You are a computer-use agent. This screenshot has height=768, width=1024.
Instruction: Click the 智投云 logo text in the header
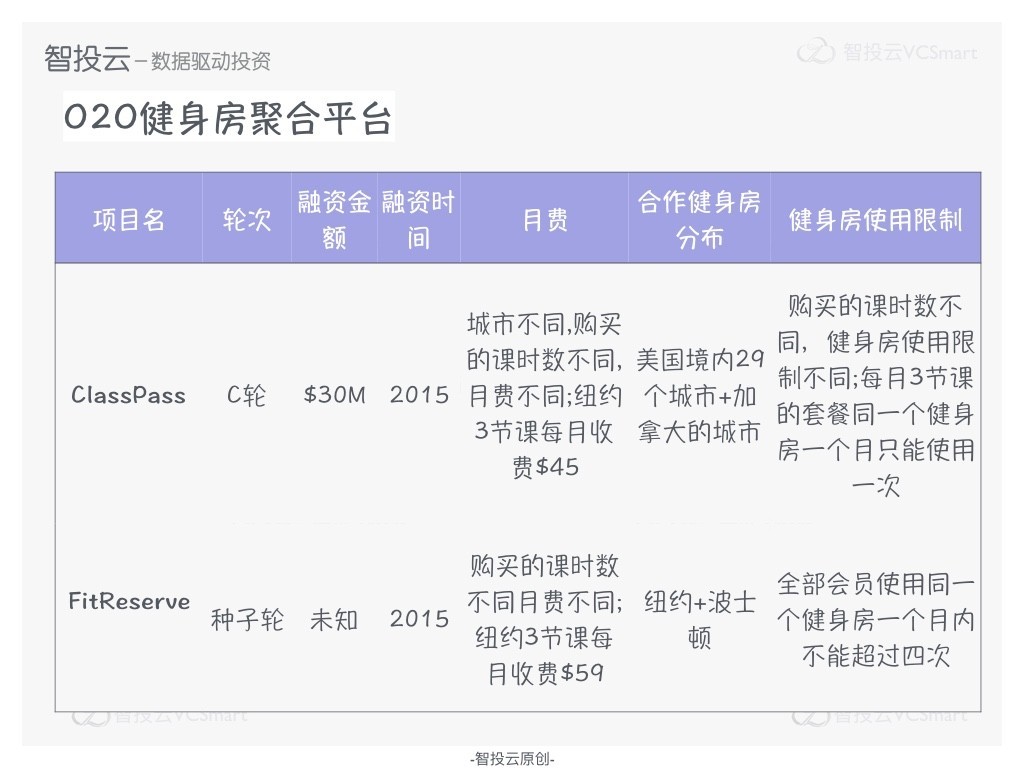coord(87,59)
